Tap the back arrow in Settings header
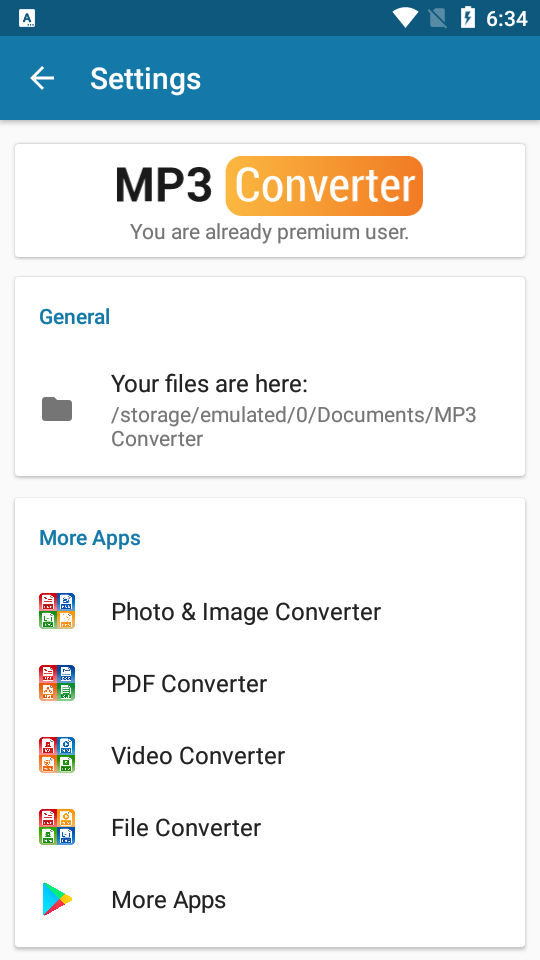 42,78
